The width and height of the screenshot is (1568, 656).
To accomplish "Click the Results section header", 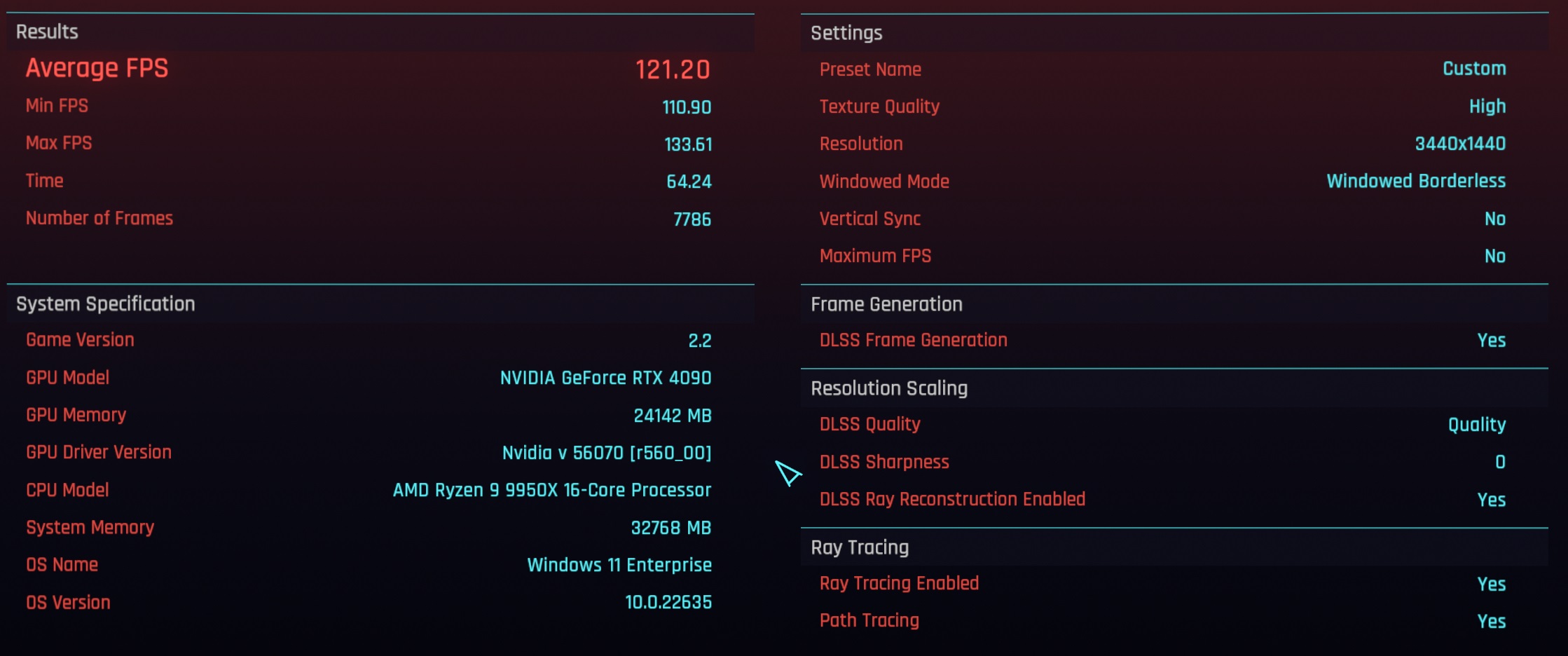I will coord(47,32).
